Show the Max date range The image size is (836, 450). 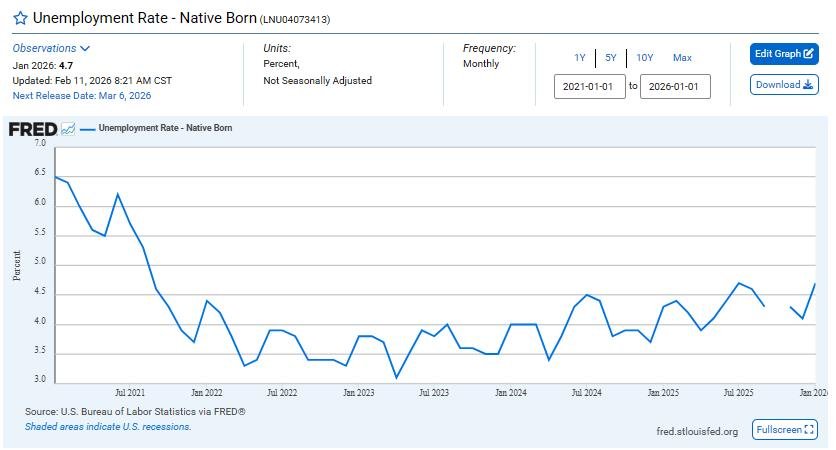coord(682,58)
